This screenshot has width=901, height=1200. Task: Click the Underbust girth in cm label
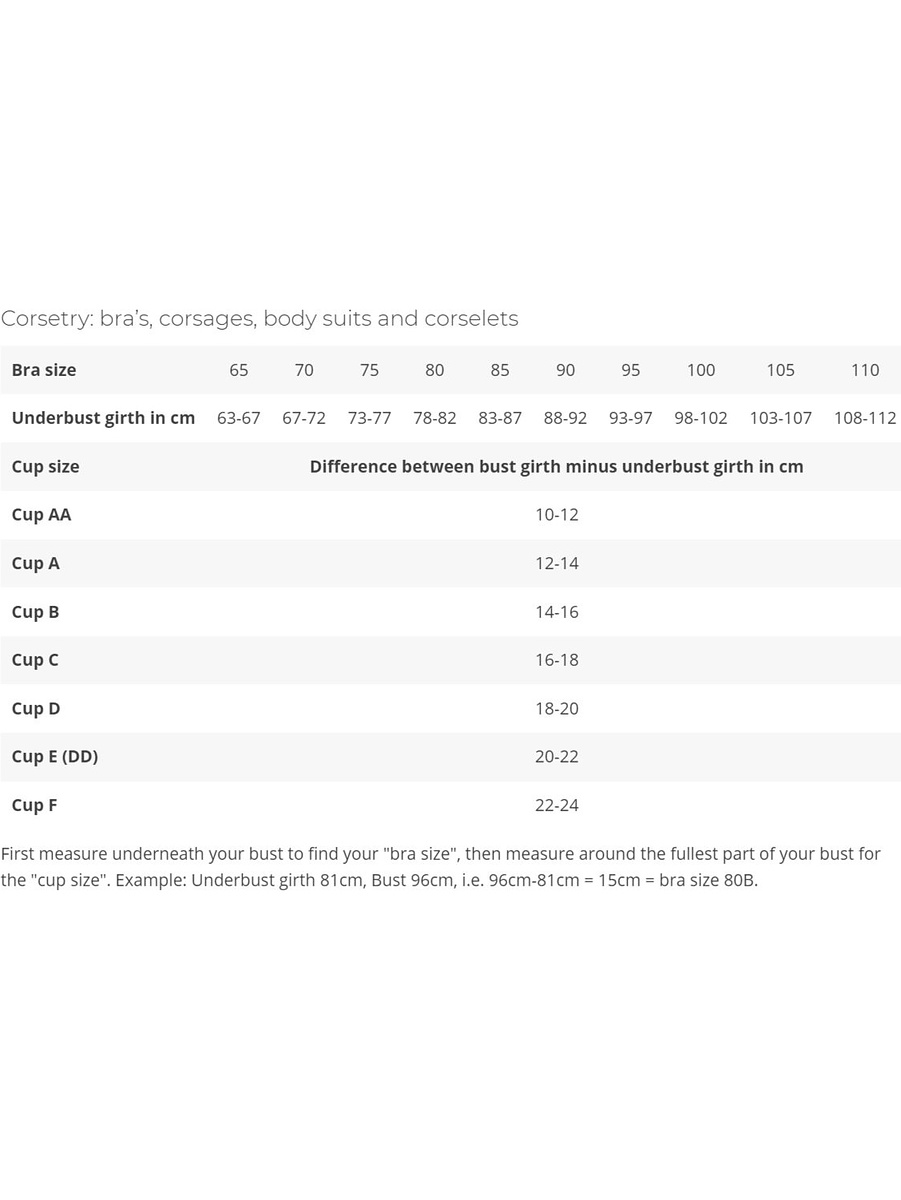103,418
